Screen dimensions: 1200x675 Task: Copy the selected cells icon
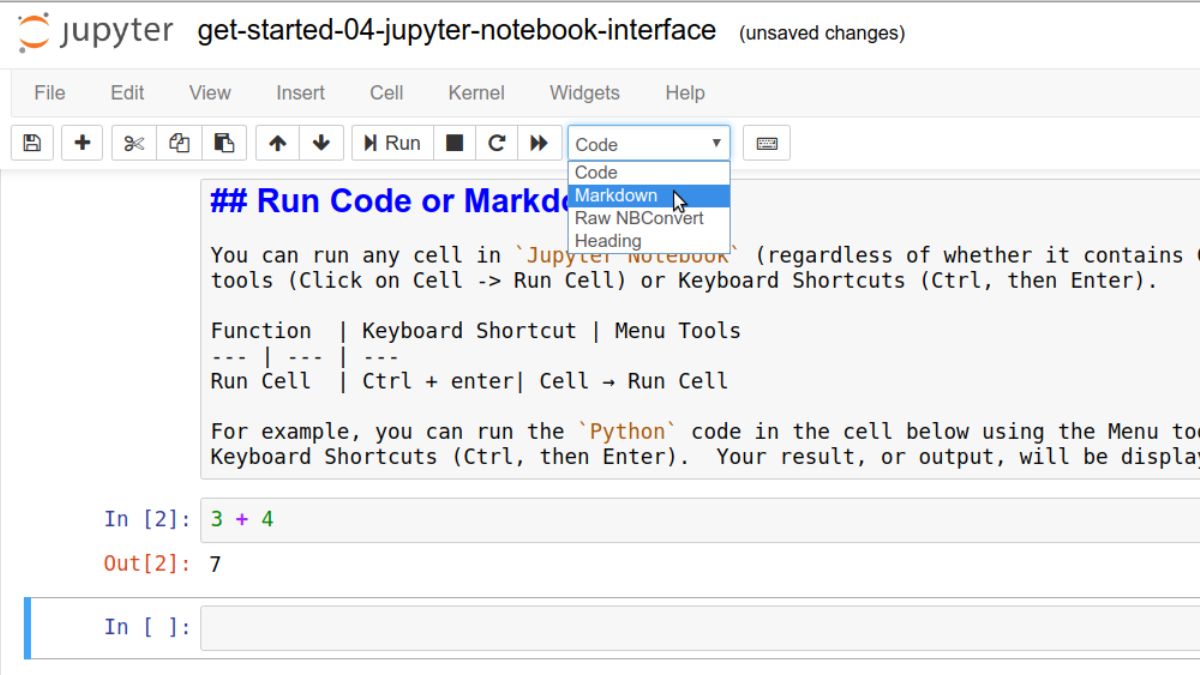tap(179, 143)
